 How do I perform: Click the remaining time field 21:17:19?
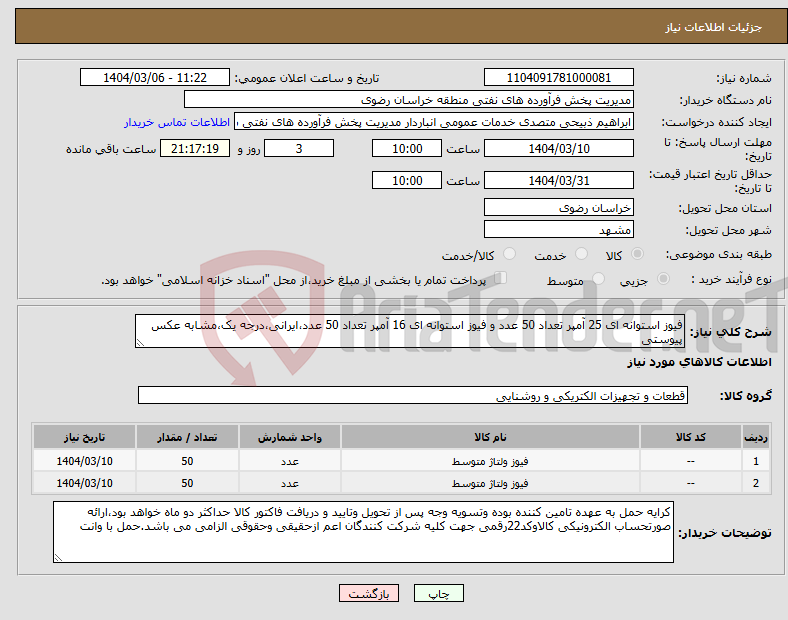pyautogui.click(x=195, y=149)
